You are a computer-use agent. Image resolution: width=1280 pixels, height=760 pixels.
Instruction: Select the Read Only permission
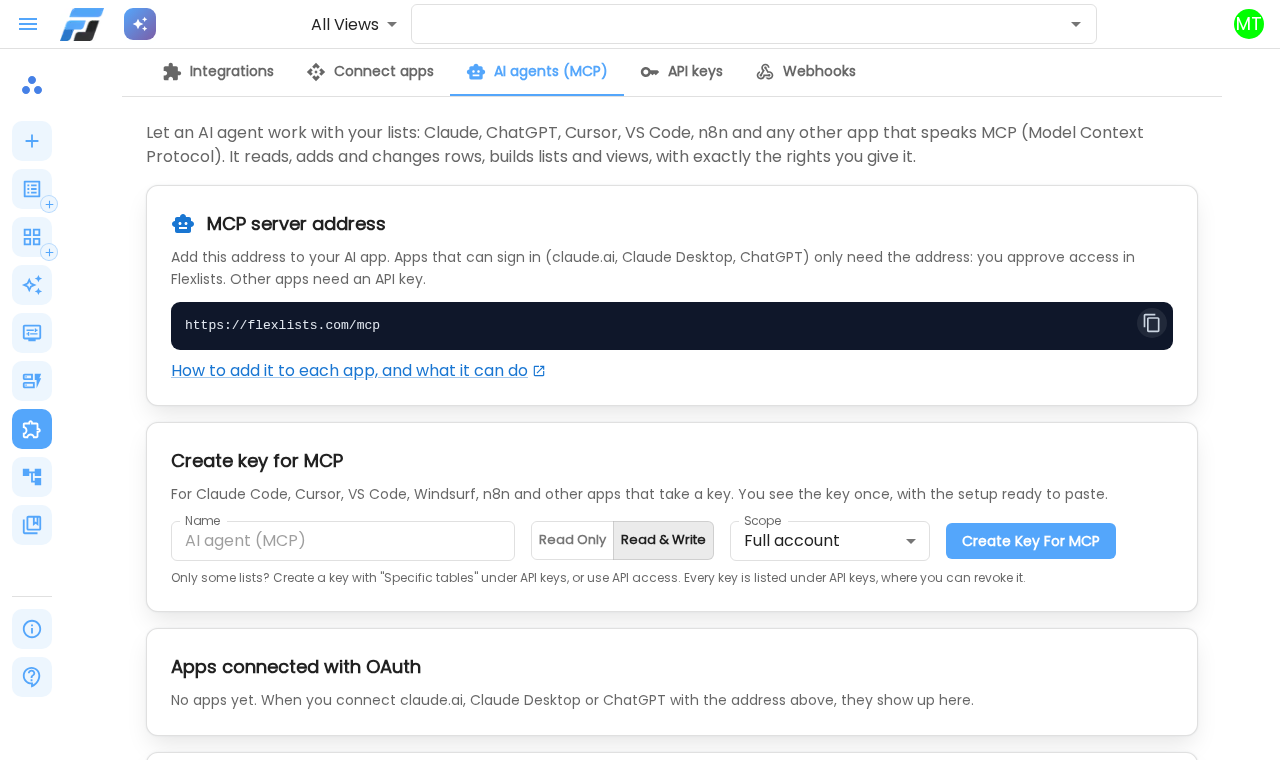click(572, 540)
